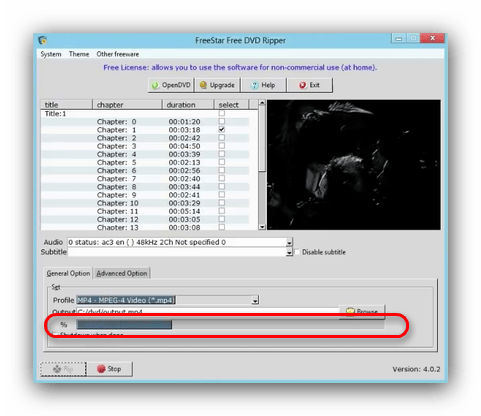Select the Chapter: 3 row text
This screenshot has width=481, height=416.
(116, 146)
